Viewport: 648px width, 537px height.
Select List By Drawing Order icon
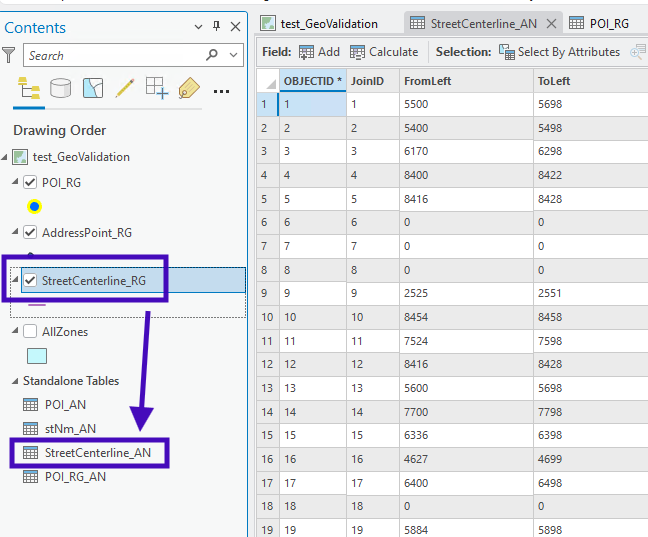tap(28, 90)
